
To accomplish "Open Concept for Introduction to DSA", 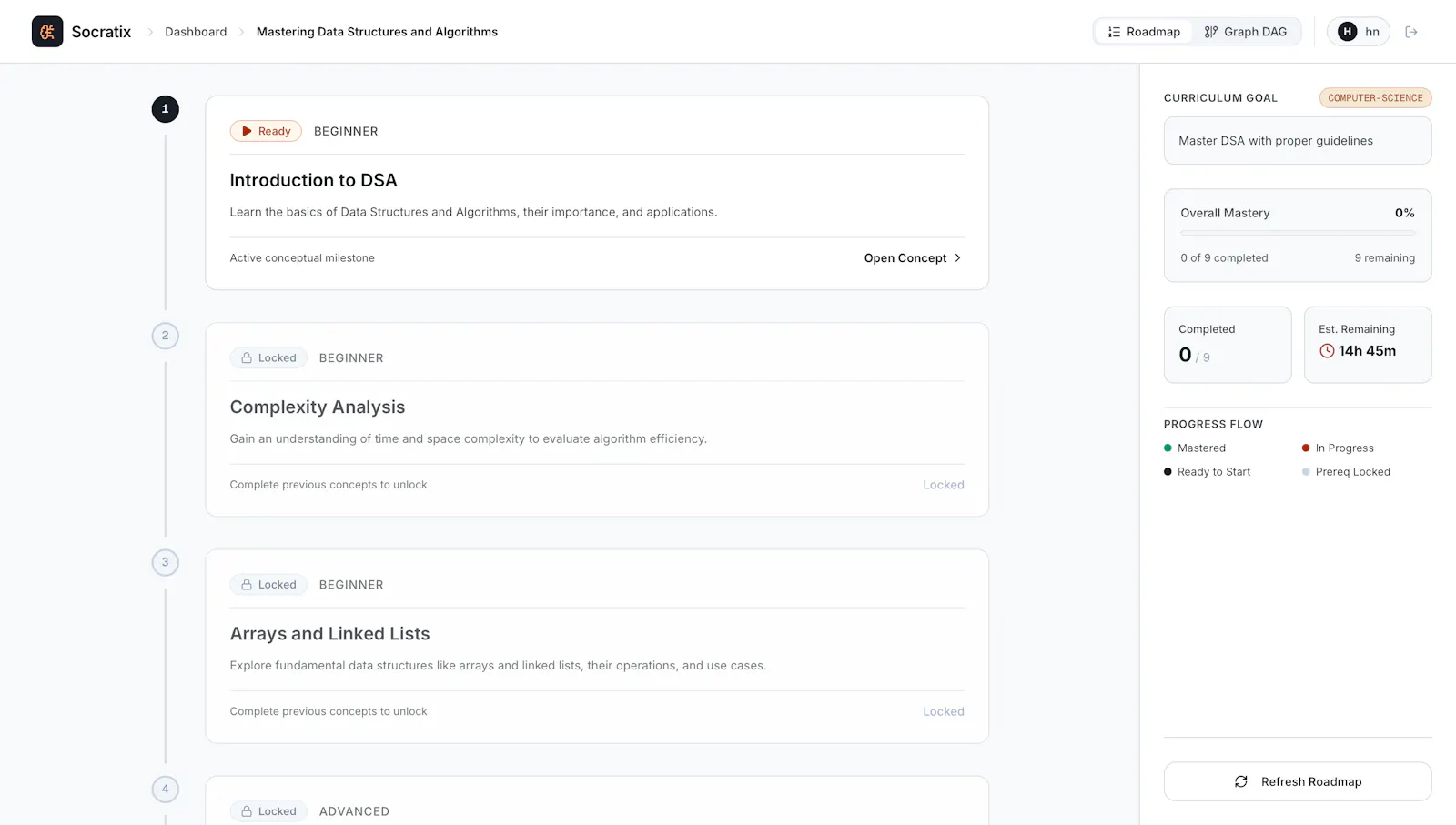I will (x=913, y=258).
